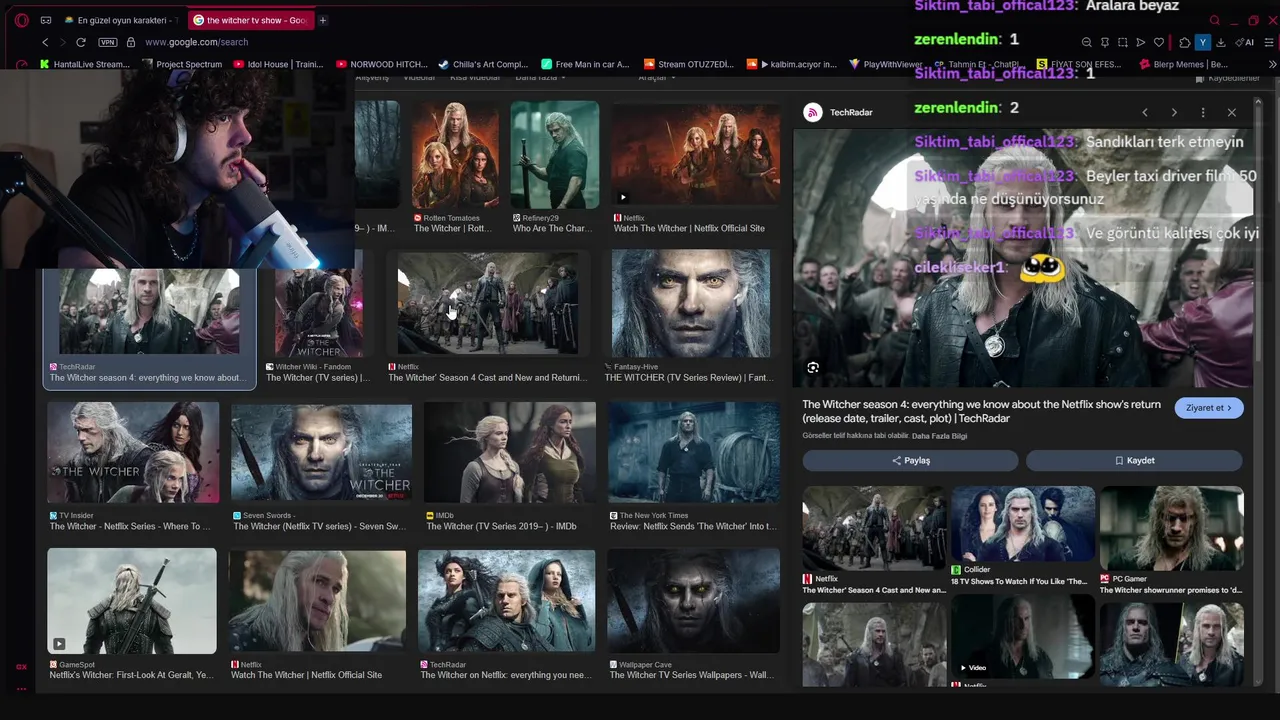Viewport: 1280px width, 720px height.
Task: Open the AI assistant icon
Action: coord(1246,42)
